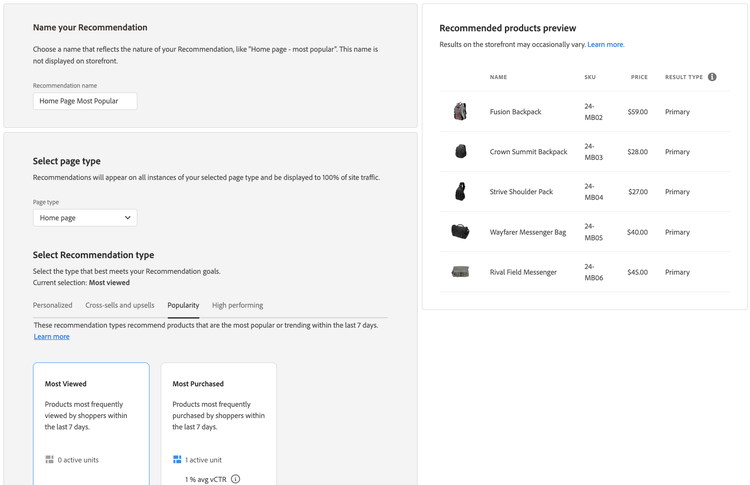Open the Page type dropdown
The height and width of the screenshot is (485, 750).
coord(84,217)
